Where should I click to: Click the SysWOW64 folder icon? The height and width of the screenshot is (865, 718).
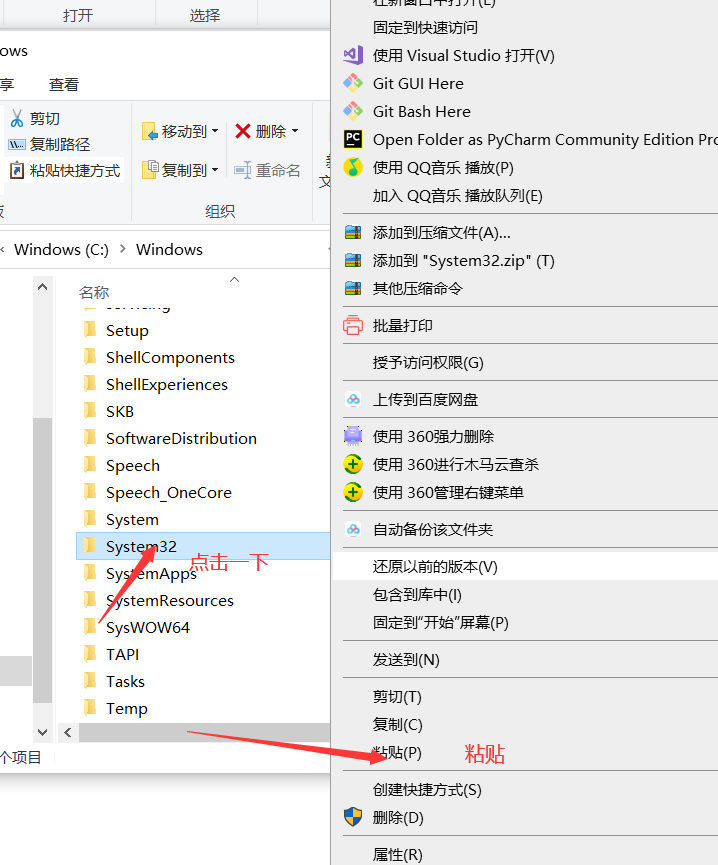pos(90,627)
